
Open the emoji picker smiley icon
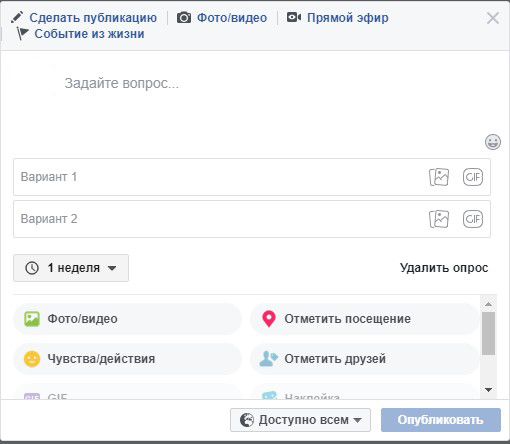click(493, 142)
